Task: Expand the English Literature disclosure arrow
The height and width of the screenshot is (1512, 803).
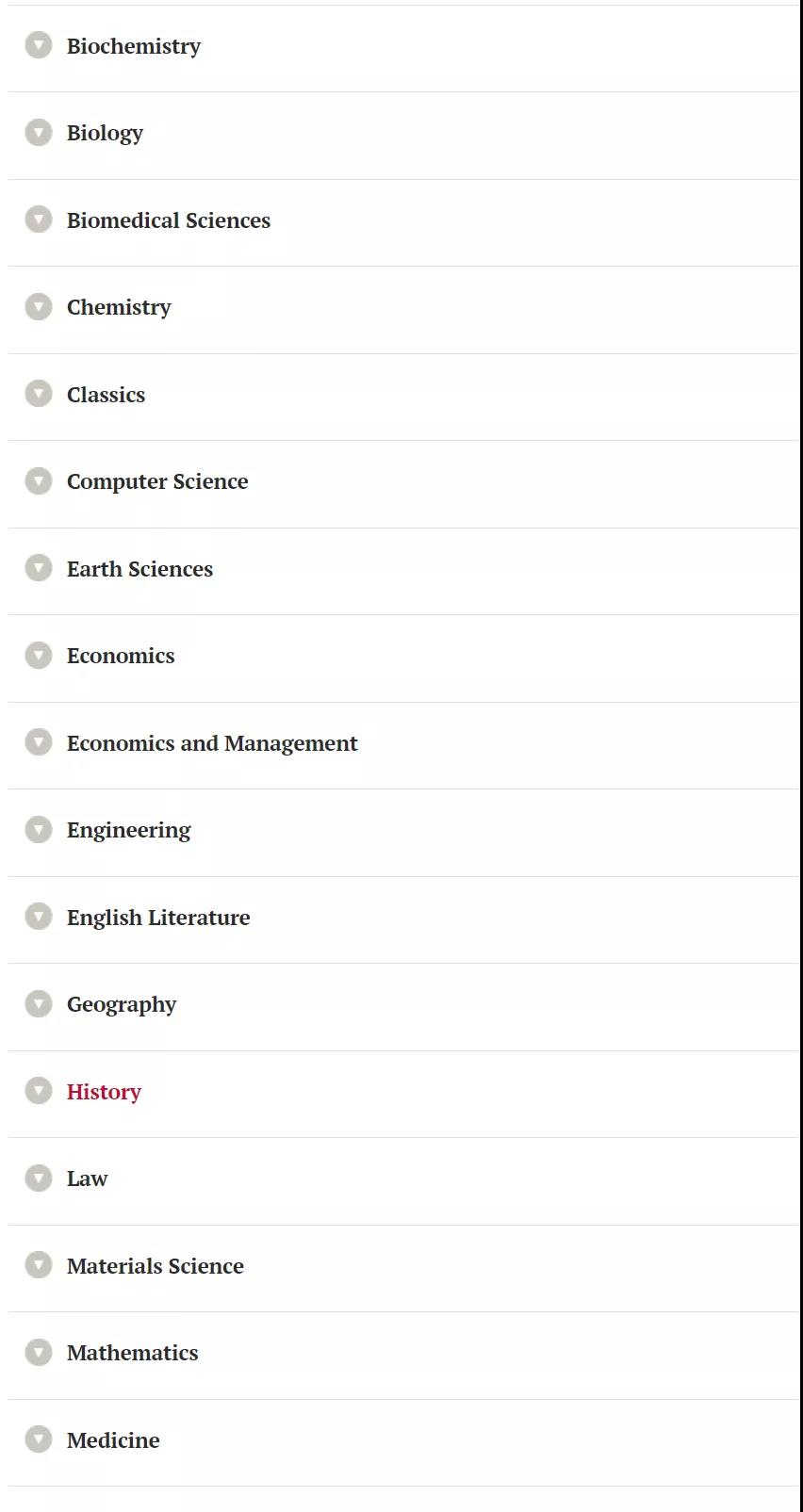Action: pyautogui.click(x=39, y=916)
